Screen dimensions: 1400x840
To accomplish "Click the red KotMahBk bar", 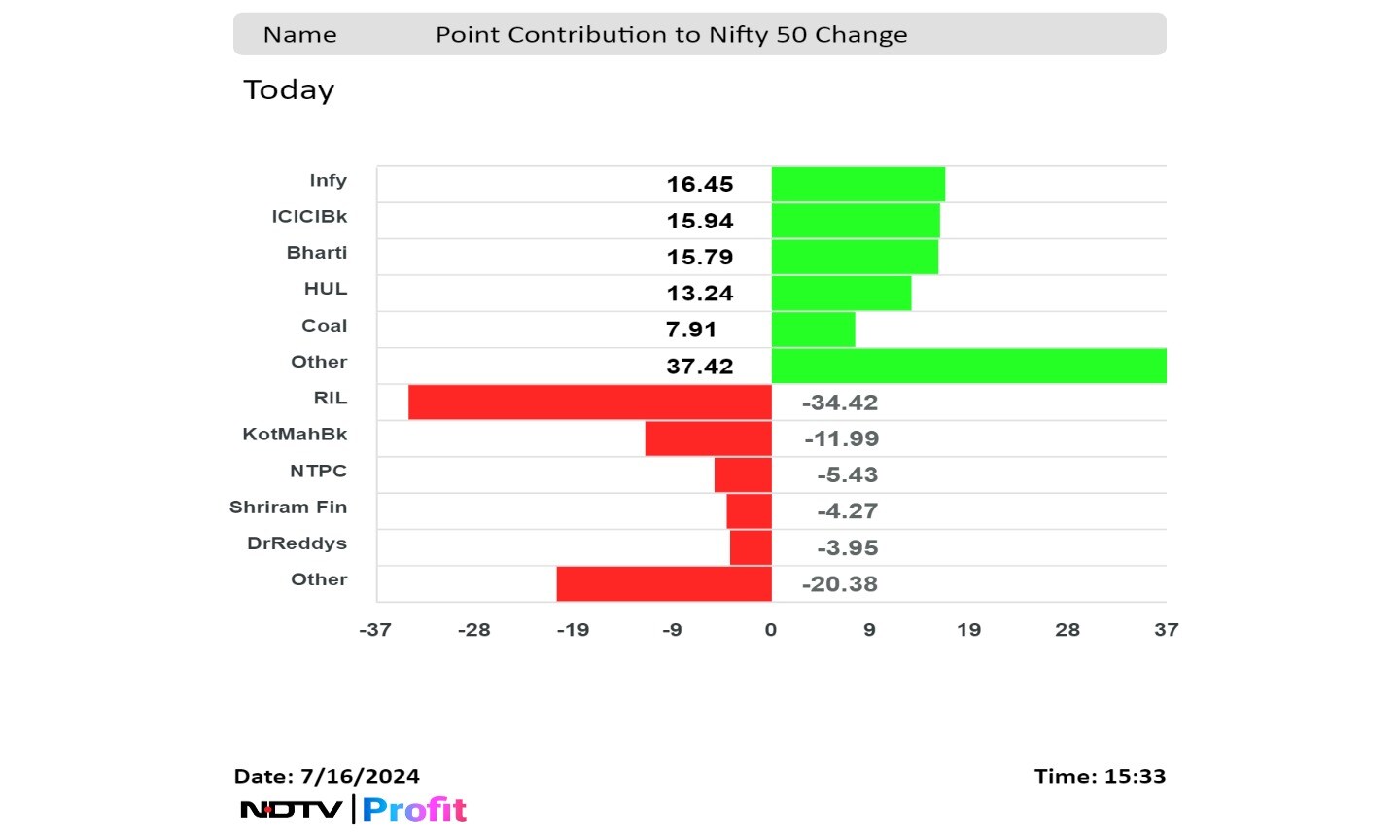I will pyautogui.click(x=708, y=438).
